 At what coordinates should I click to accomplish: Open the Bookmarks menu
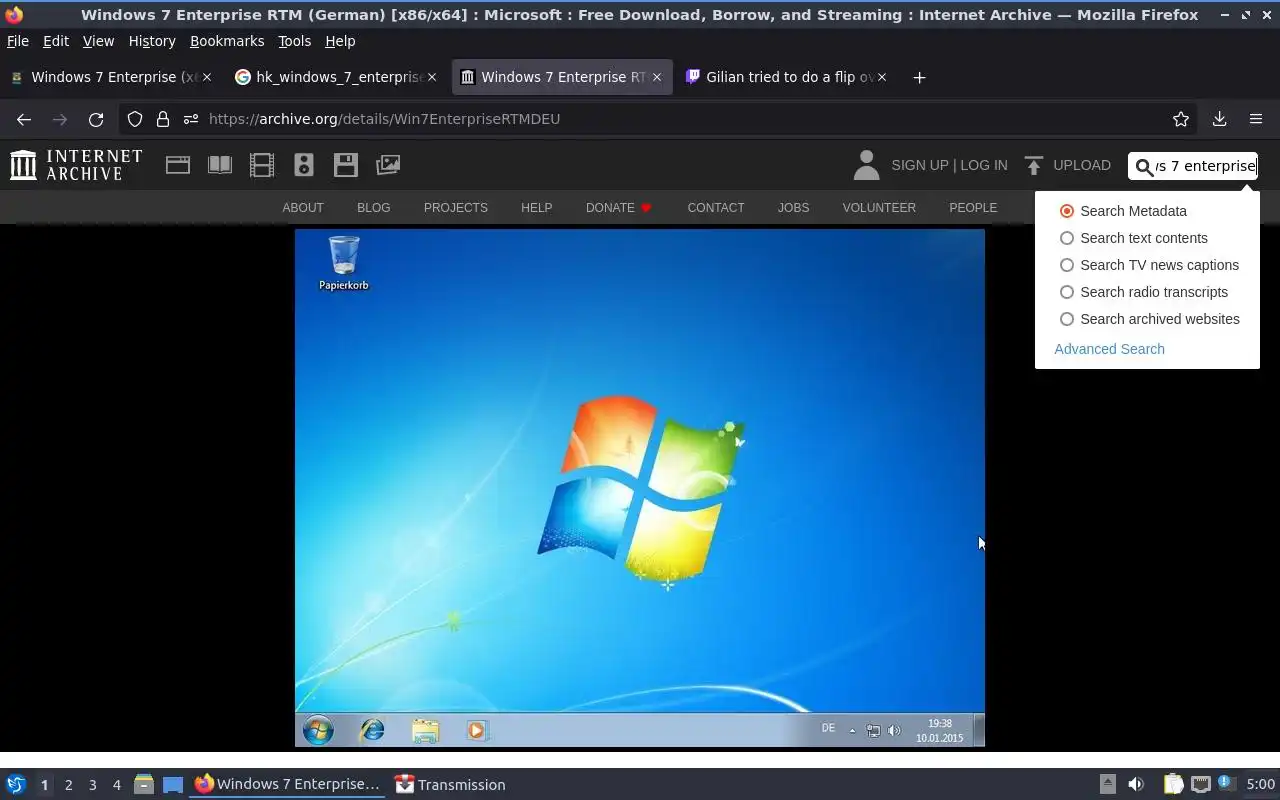coord(227,41)
